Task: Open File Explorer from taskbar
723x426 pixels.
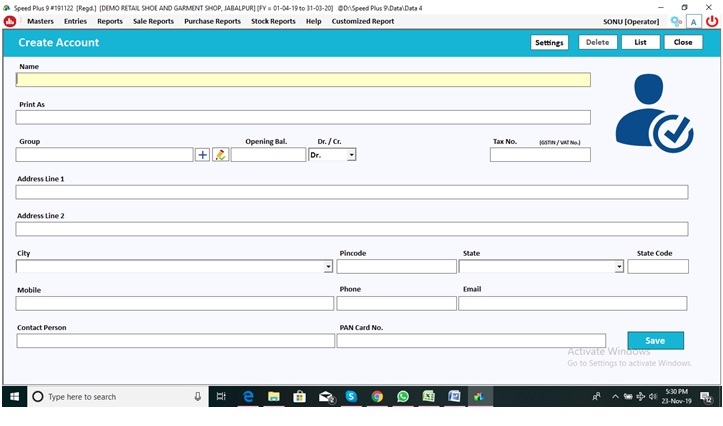Action: [274, 396]
